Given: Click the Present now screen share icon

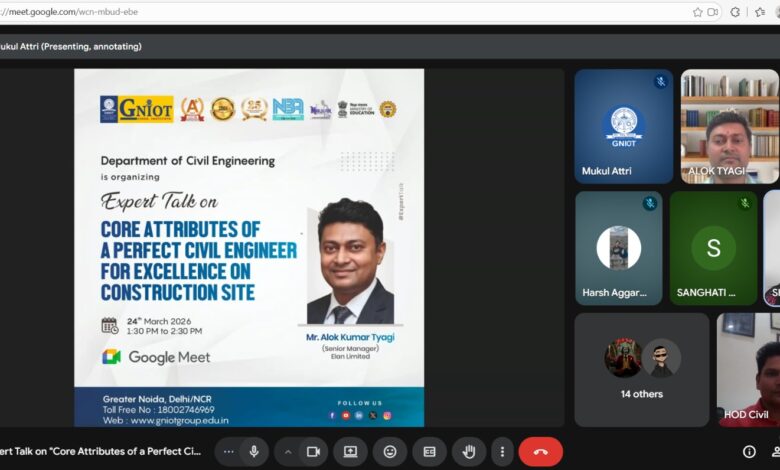Looking at the screenshot, I should pyautogui.click(x=350, y=451).
